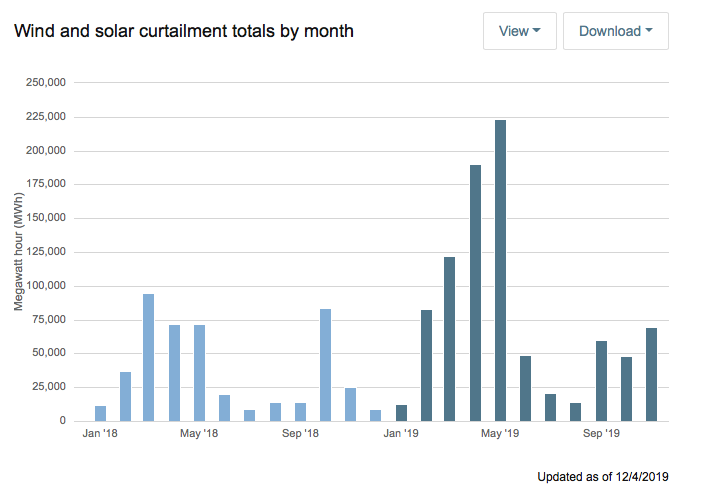Select the Jan '18 curtailment bar
The image size is (707, 494).
(101, 413)
